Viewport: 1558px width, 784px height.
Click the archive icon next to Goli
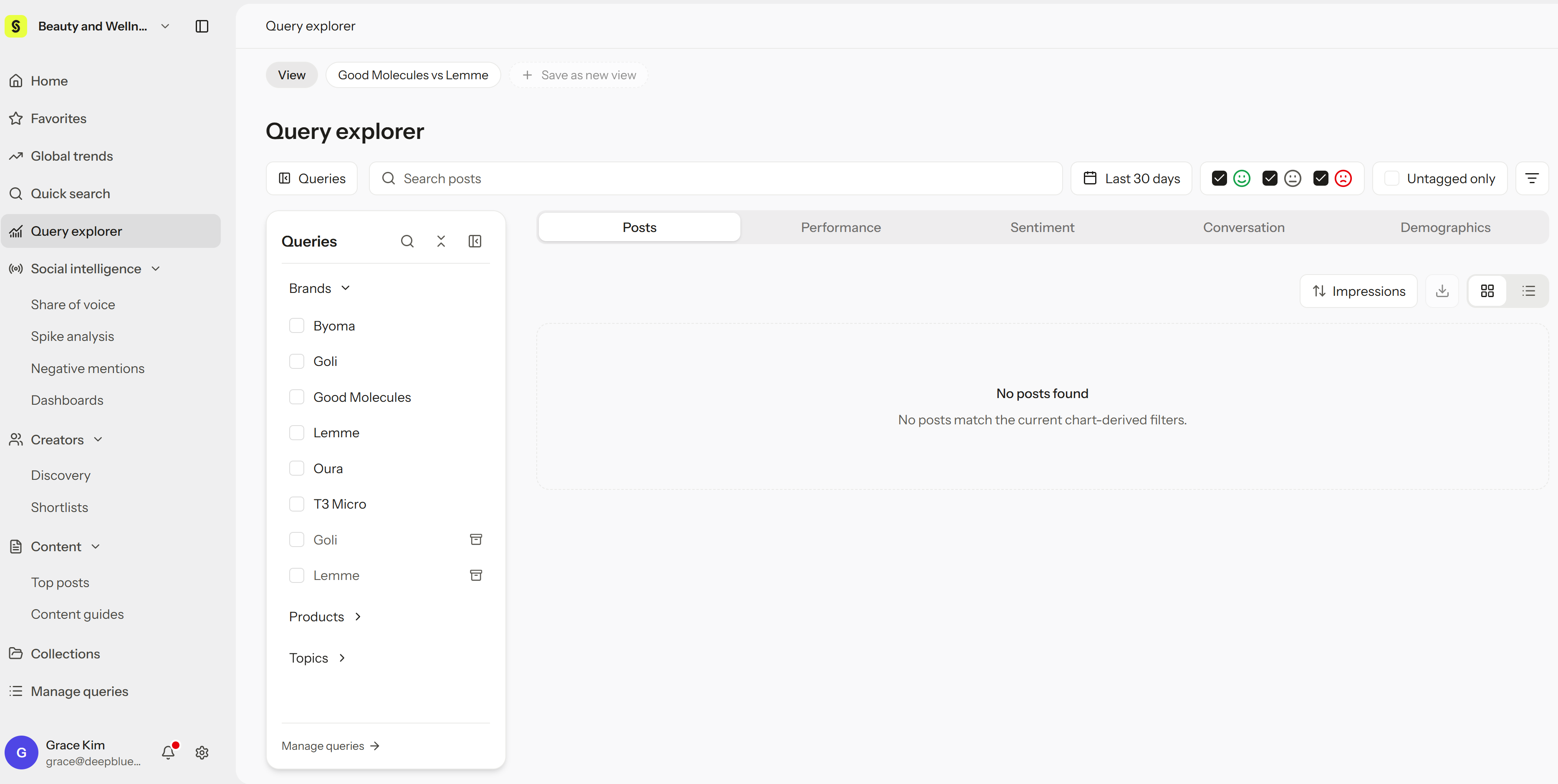[476, 539]
